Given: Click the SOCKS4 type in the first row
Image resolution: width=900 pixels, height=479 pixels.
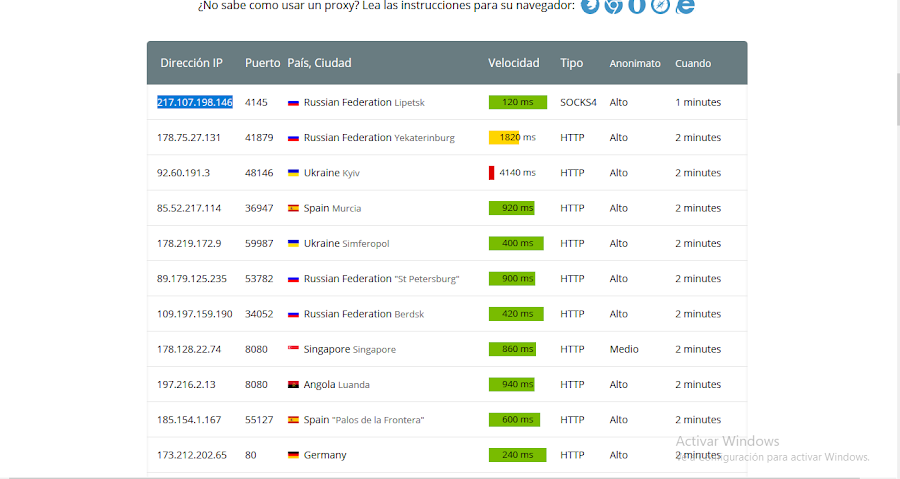Looking at the screenshot, I should click(x=578, y=102).
